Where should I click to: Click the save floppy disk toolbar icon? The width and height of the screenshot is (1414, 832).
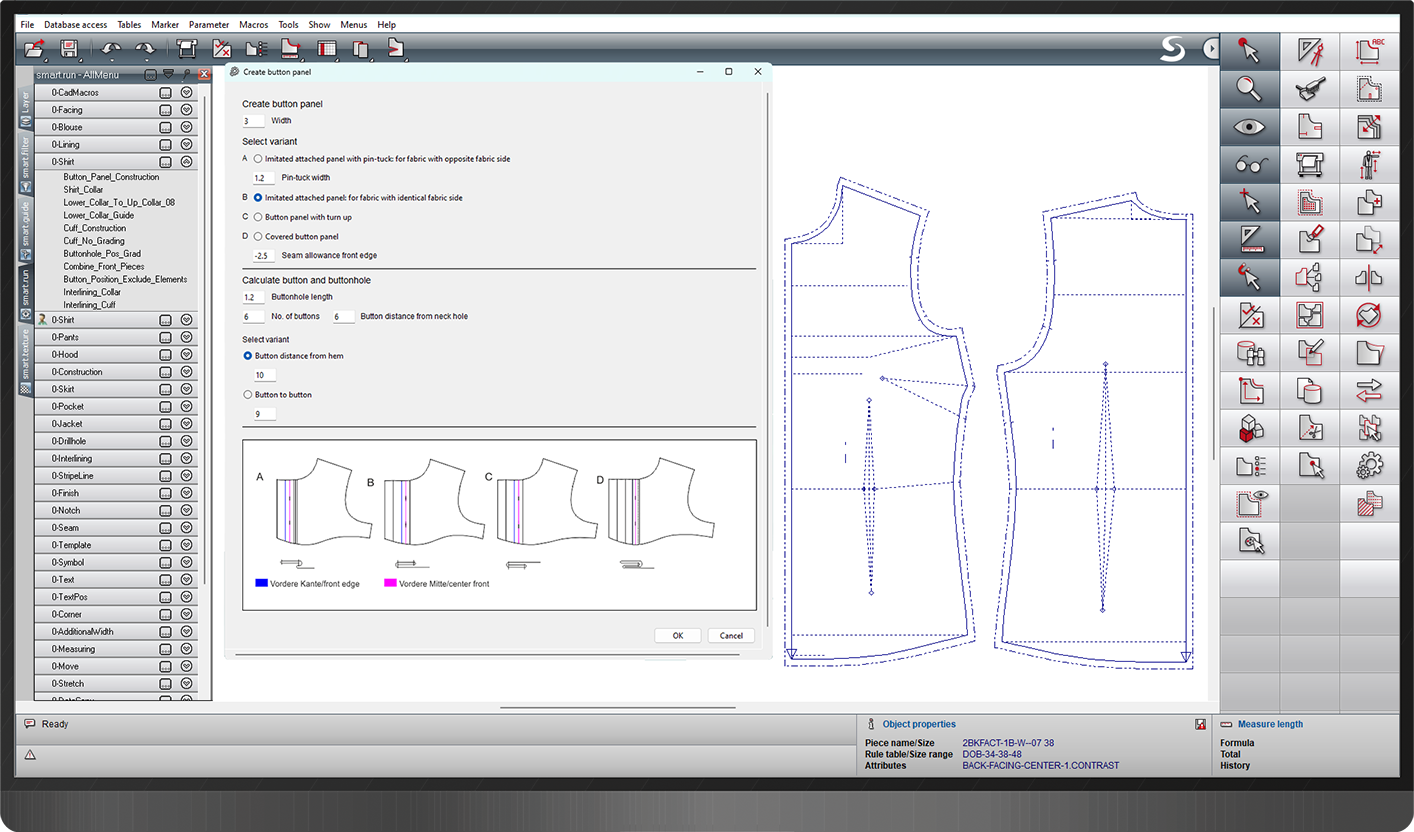coord(69,49)
